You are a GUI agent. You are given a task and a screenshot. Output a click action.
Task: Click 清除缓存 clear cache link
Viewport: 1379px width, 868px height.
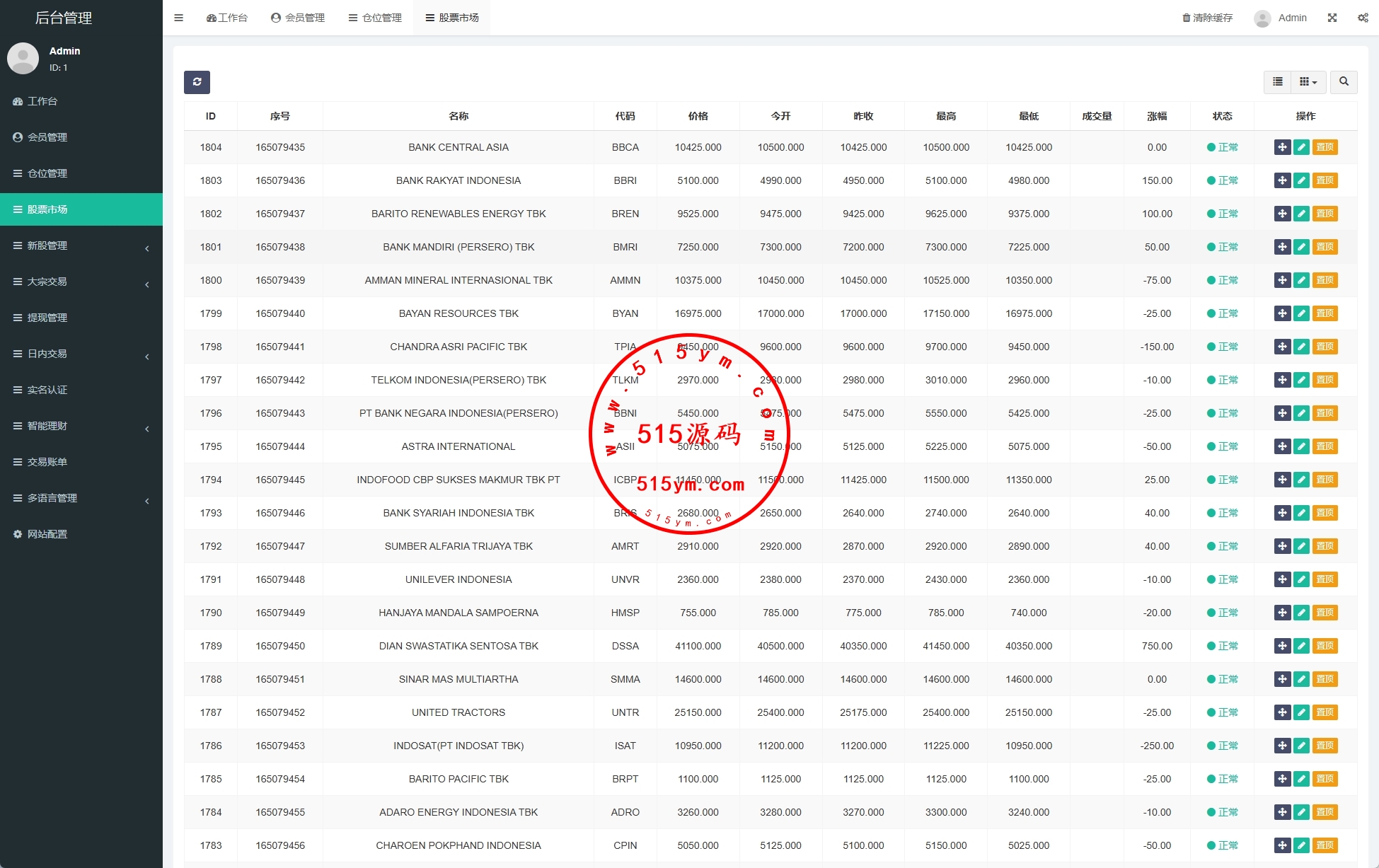pyautogui.click(x=1207, y=18)
